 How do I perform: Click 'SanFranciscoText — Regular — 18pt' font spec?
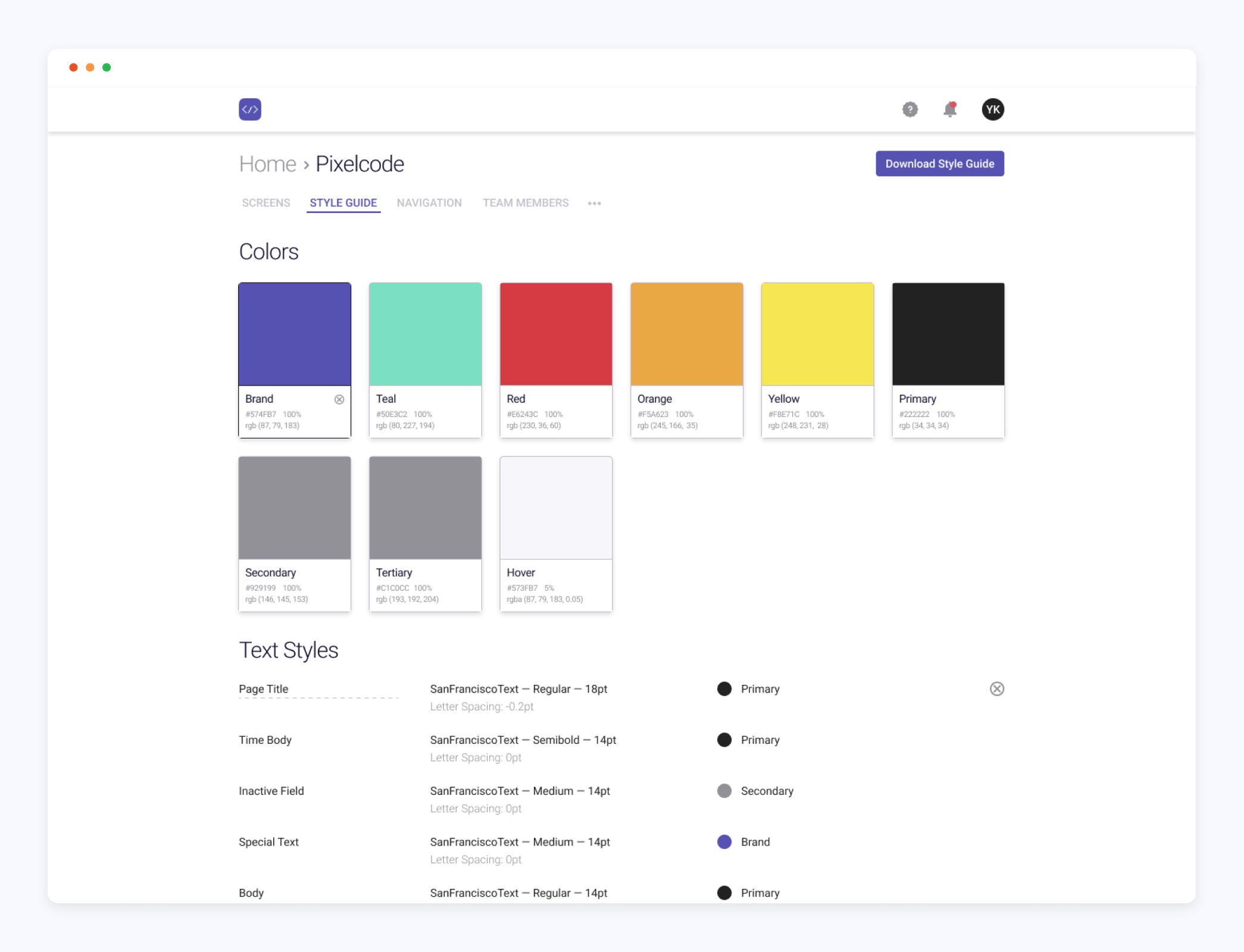(x=518, y=689)
